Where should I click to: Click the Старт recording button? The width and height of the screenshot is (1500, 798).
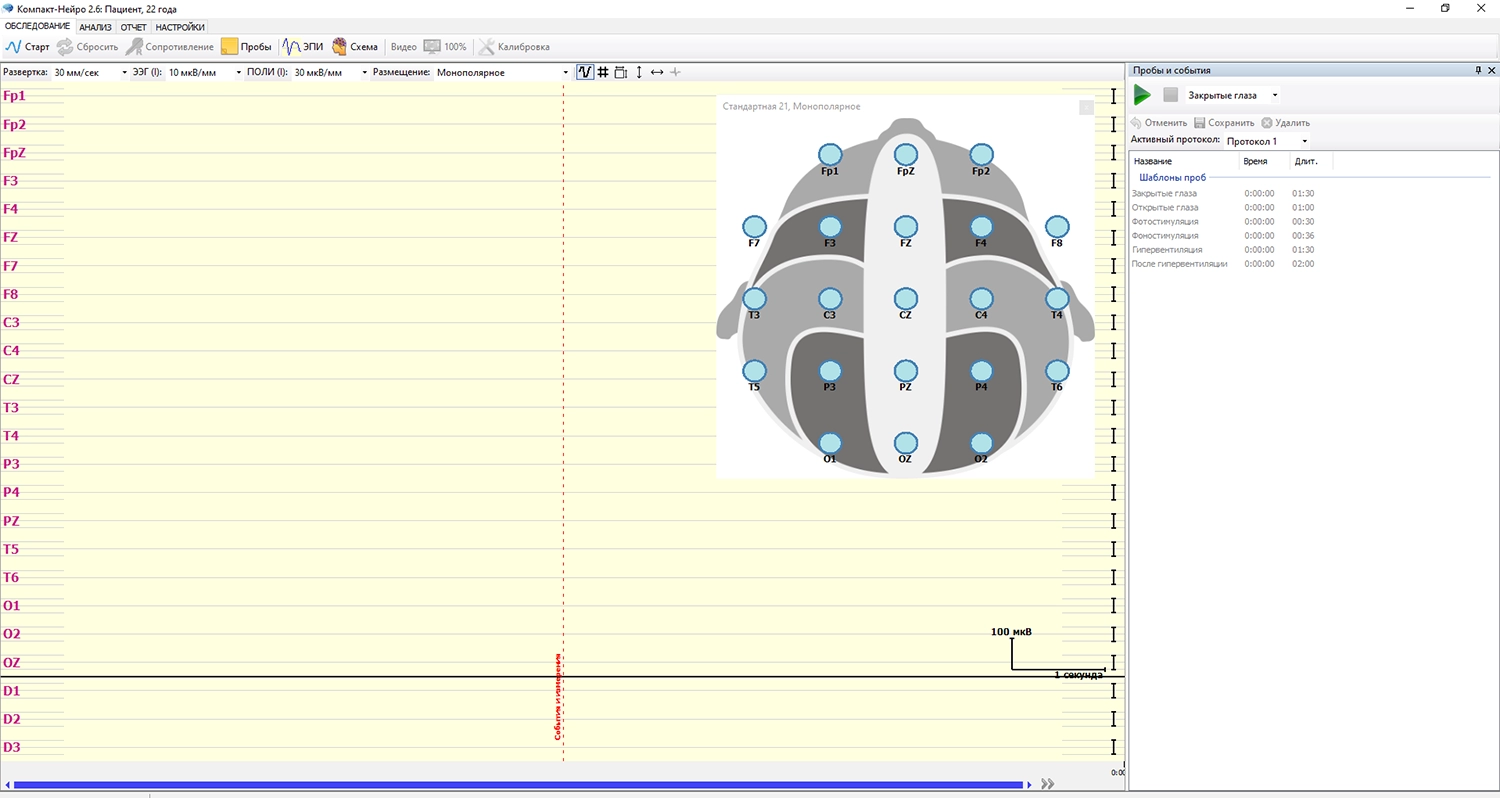coord(27,47)
